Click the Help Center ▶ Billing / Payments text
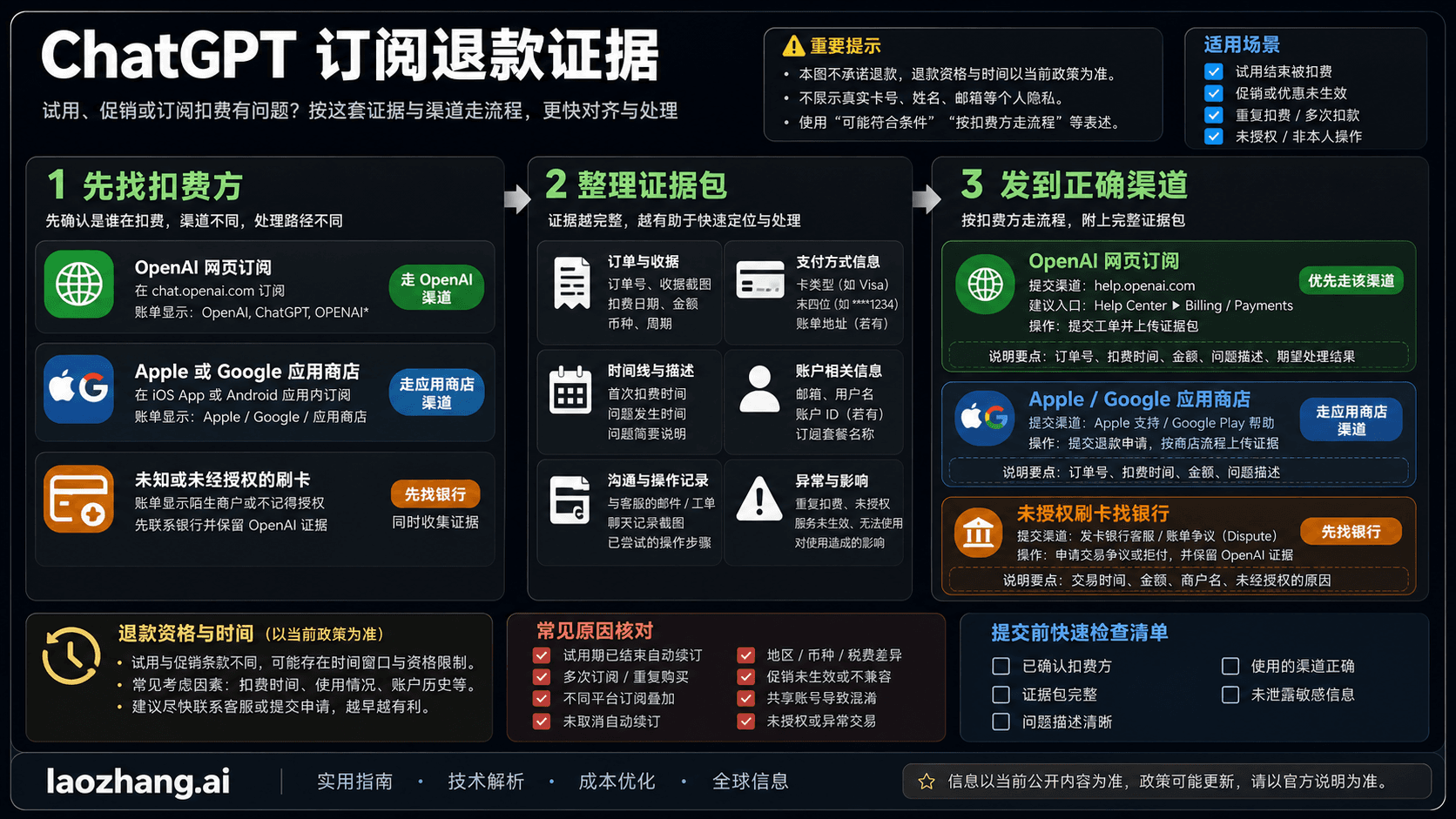This screenshot has height=819, width=1456. (x=1193, y=305)
